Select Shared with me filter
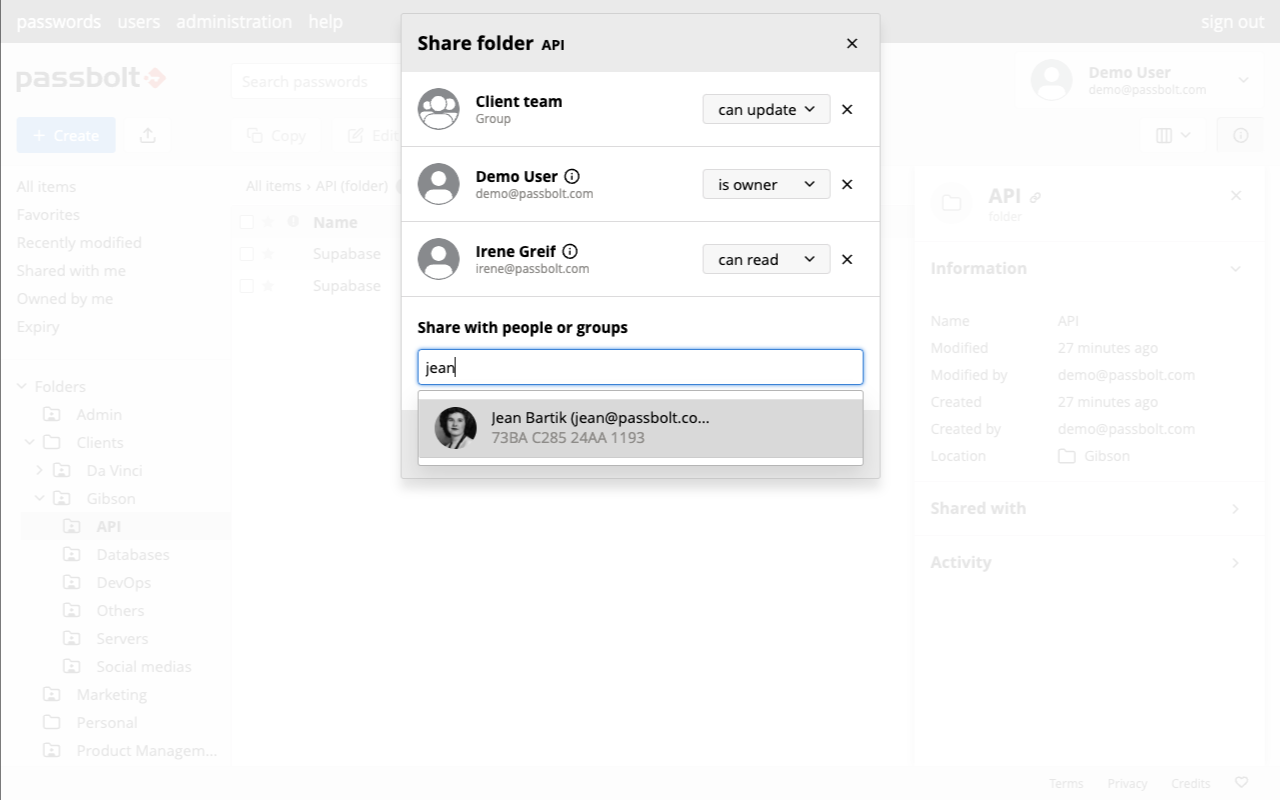 point(71,271)
